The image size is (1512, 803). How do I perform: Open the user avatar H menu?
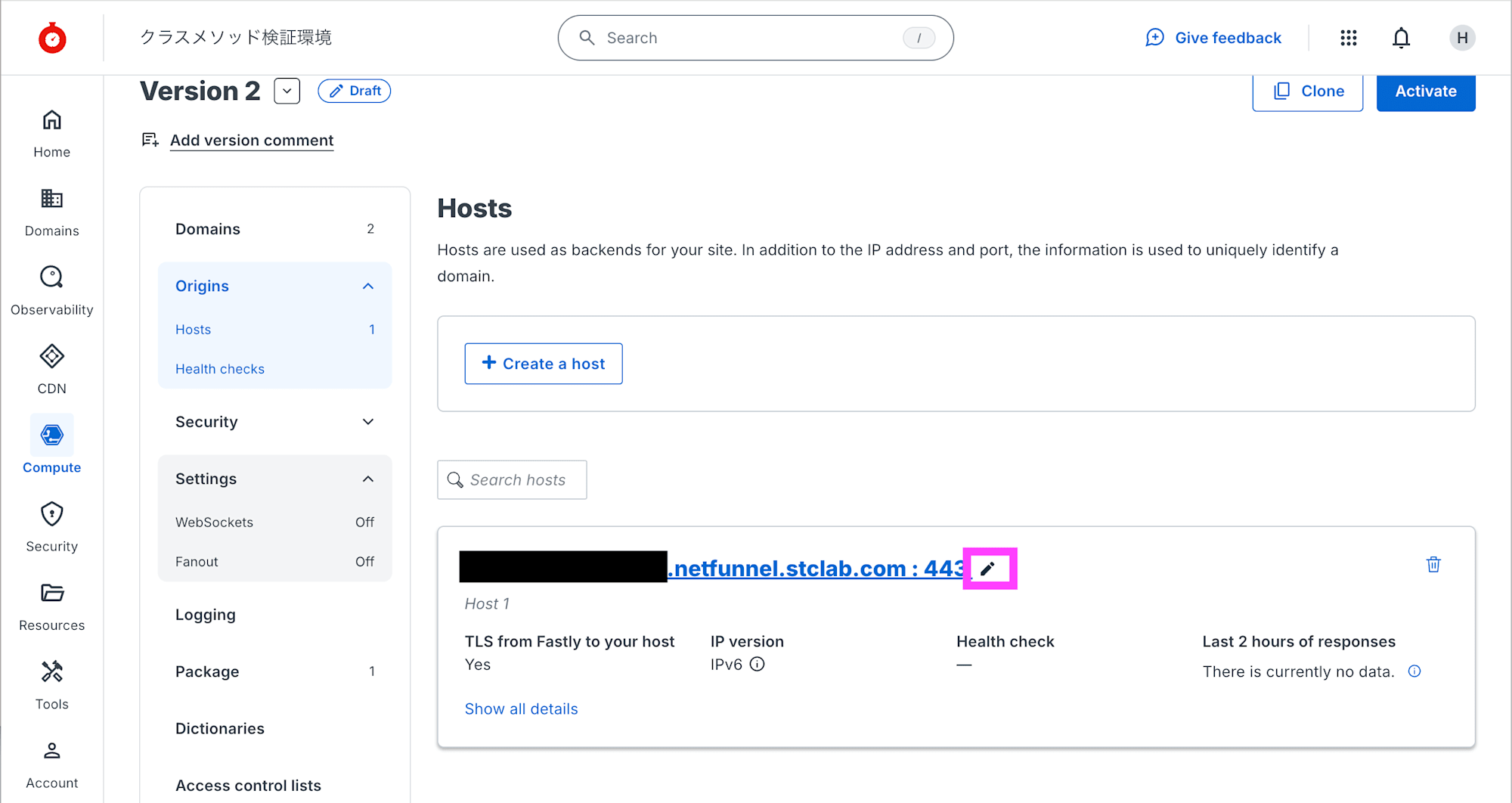click(1462, 38)
